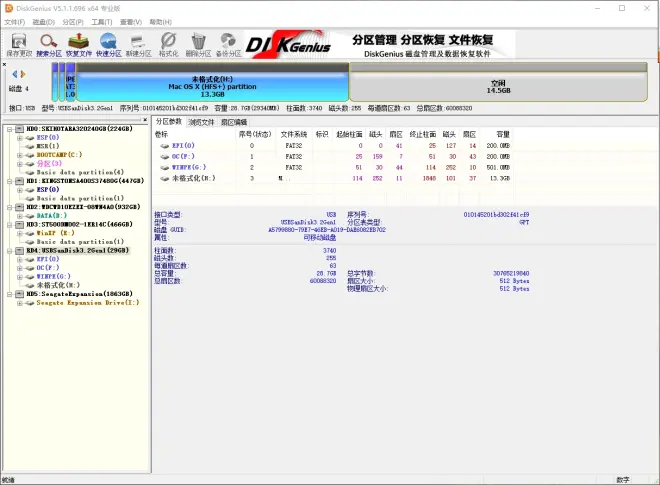Collapse the HD1 KINGSTON disk node

[9, 181]
